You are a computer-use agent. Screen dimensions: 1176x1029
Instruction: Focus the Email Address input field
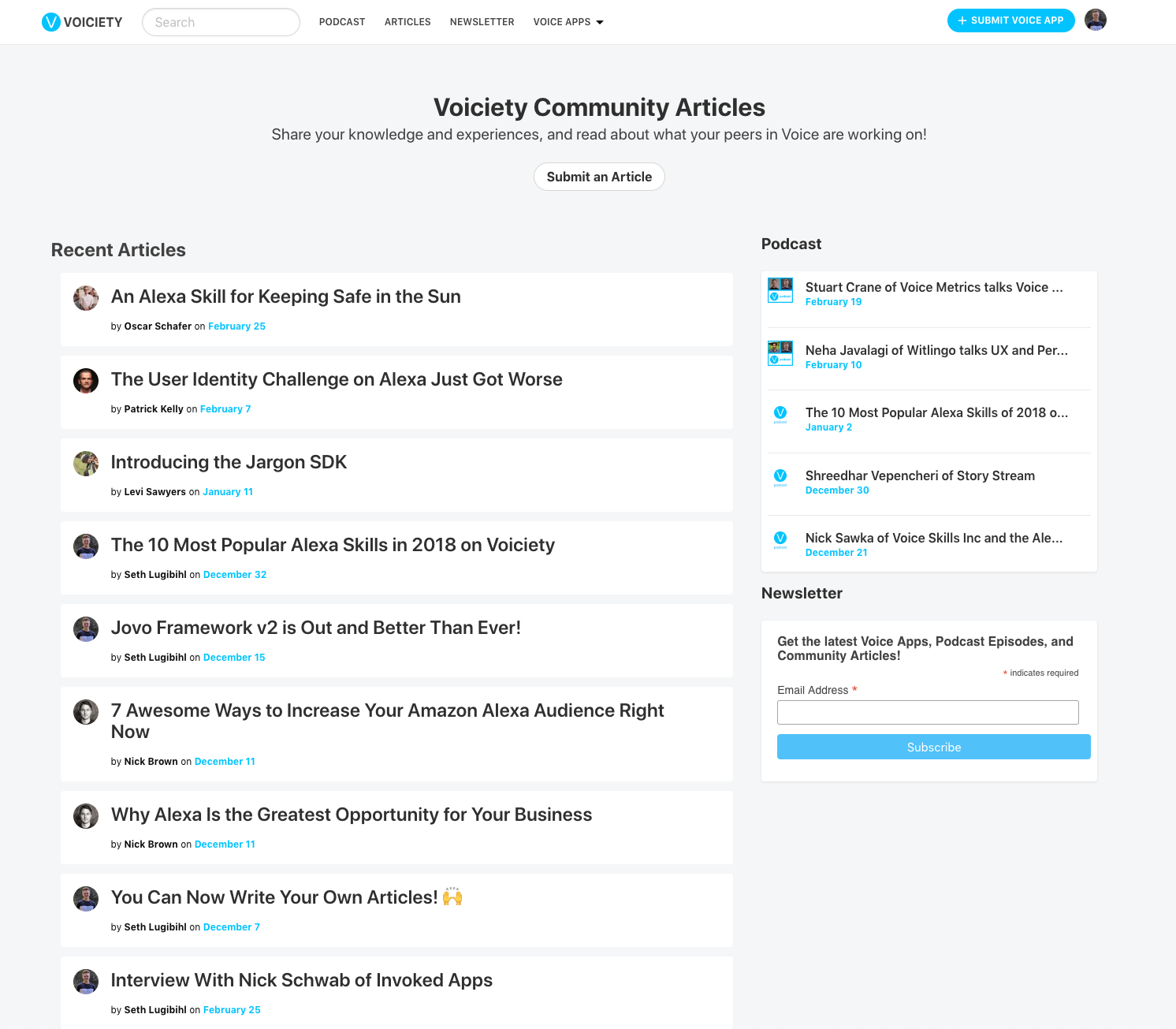coord(928,712)
